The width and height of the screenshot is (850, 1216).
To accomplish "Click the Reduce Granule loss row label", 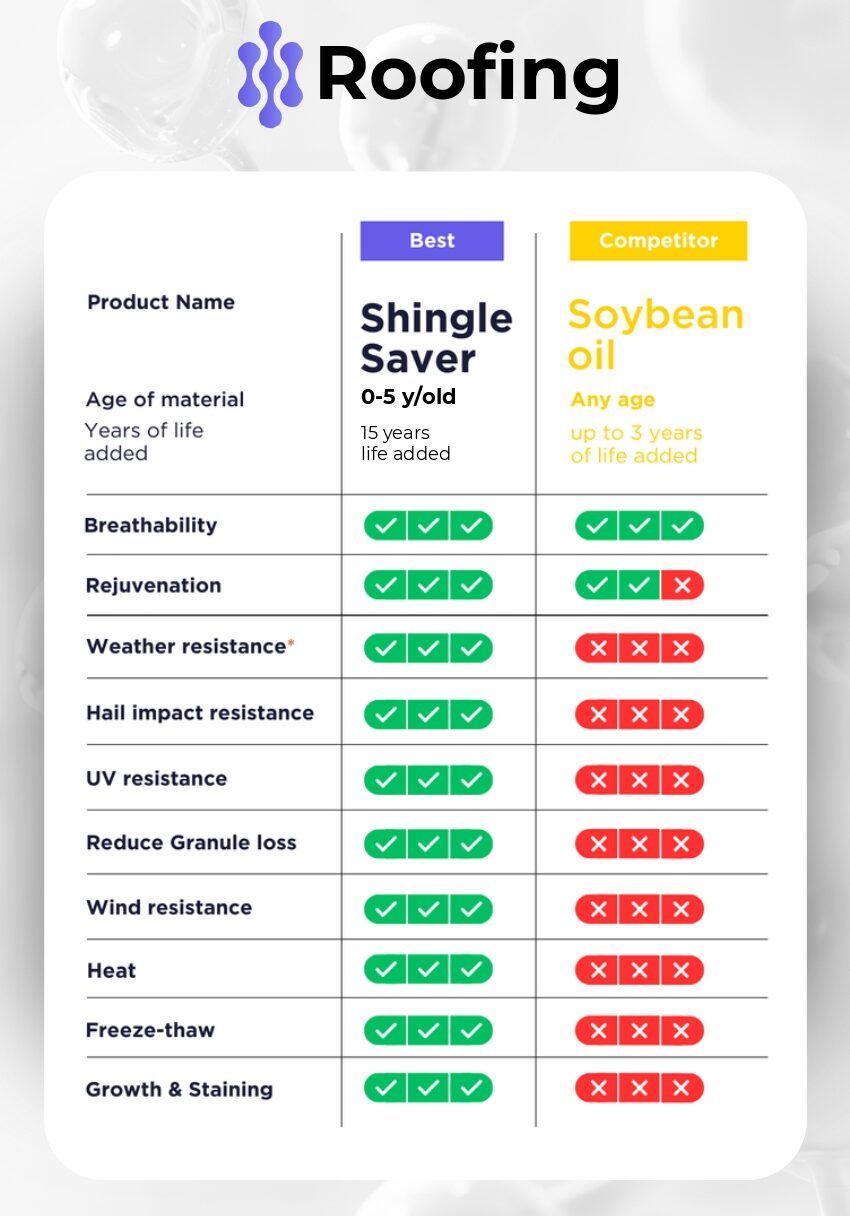I will (191, 842).
